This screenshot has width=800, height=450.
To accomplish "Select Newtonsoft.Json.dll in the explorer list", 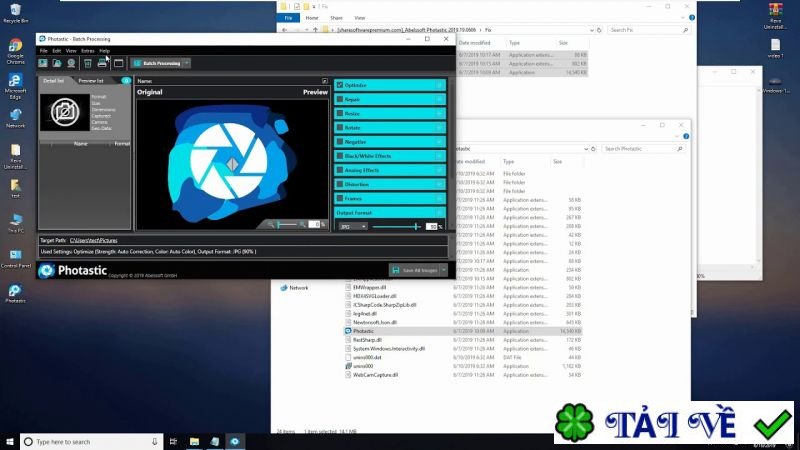I will [374, 322].
